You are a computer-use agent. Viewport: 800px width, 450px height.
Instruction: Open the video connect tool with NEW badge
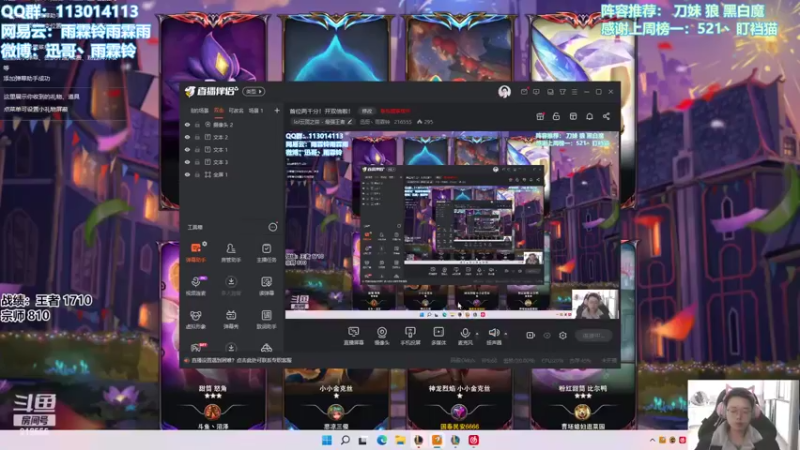pyautogui.click(x=196, y=286)
